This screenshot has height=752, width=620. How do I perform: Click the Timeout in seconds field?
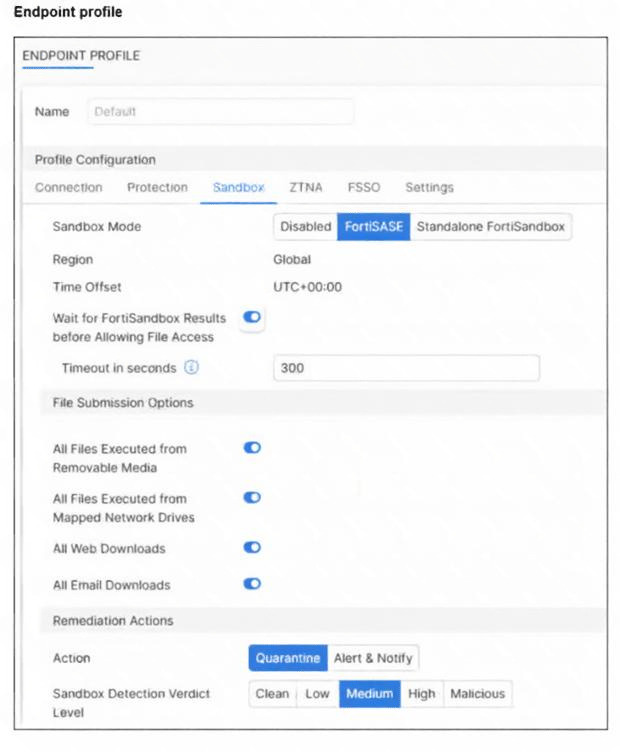click(405, 368)
